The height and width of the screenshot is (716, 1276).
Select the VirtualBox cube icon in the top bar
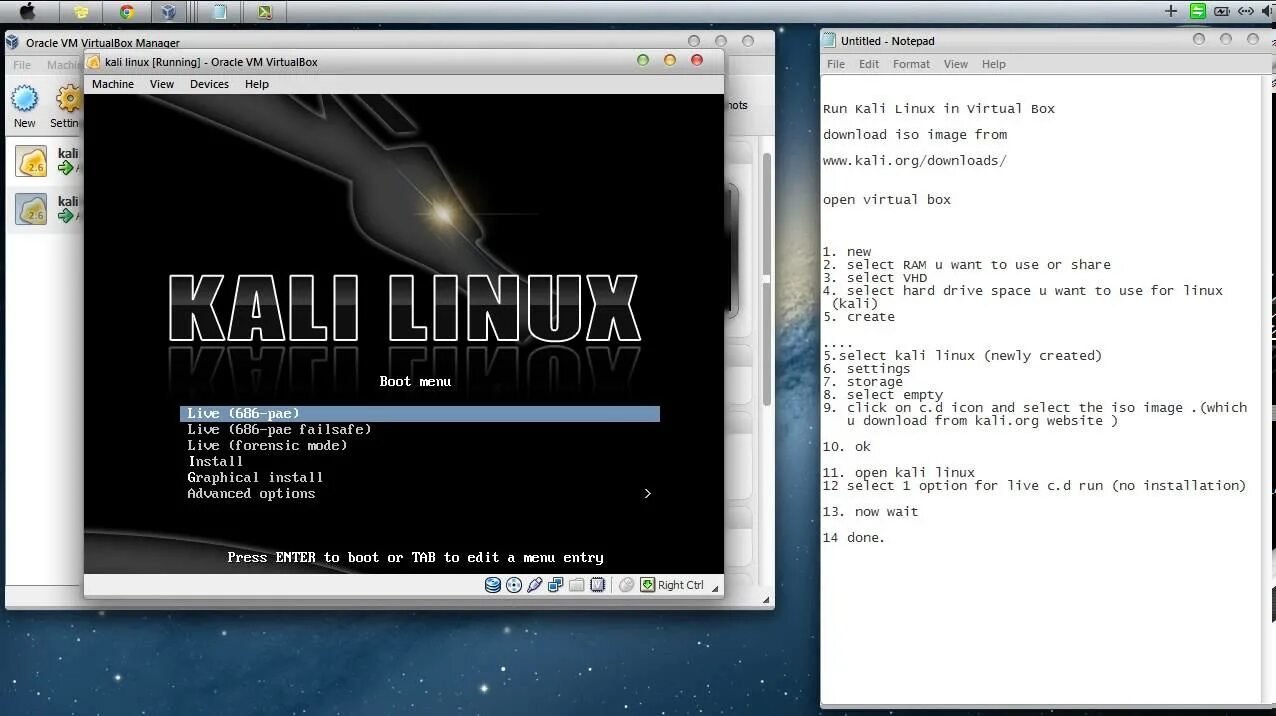pyautogui.click(x=168, y=12)
